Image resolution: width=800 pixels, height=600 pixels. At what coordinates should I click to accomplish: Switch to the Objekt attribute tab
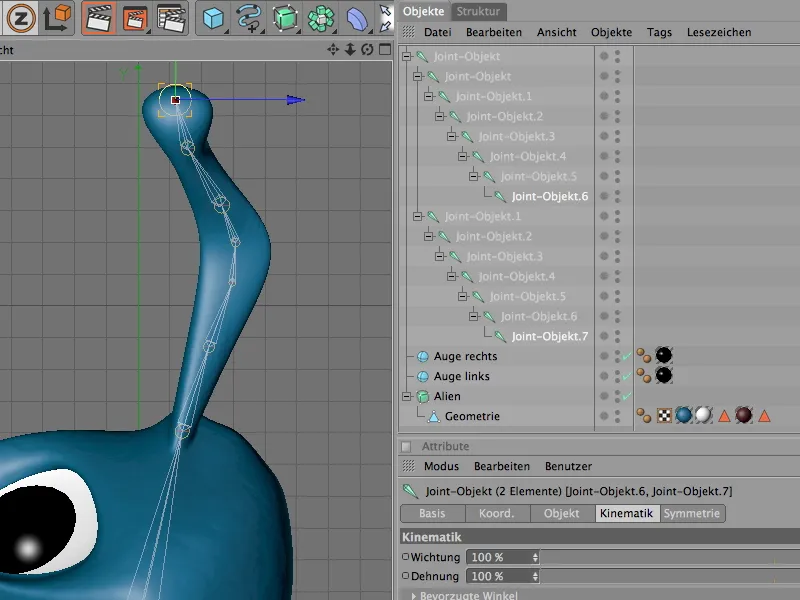coord(562,513)
